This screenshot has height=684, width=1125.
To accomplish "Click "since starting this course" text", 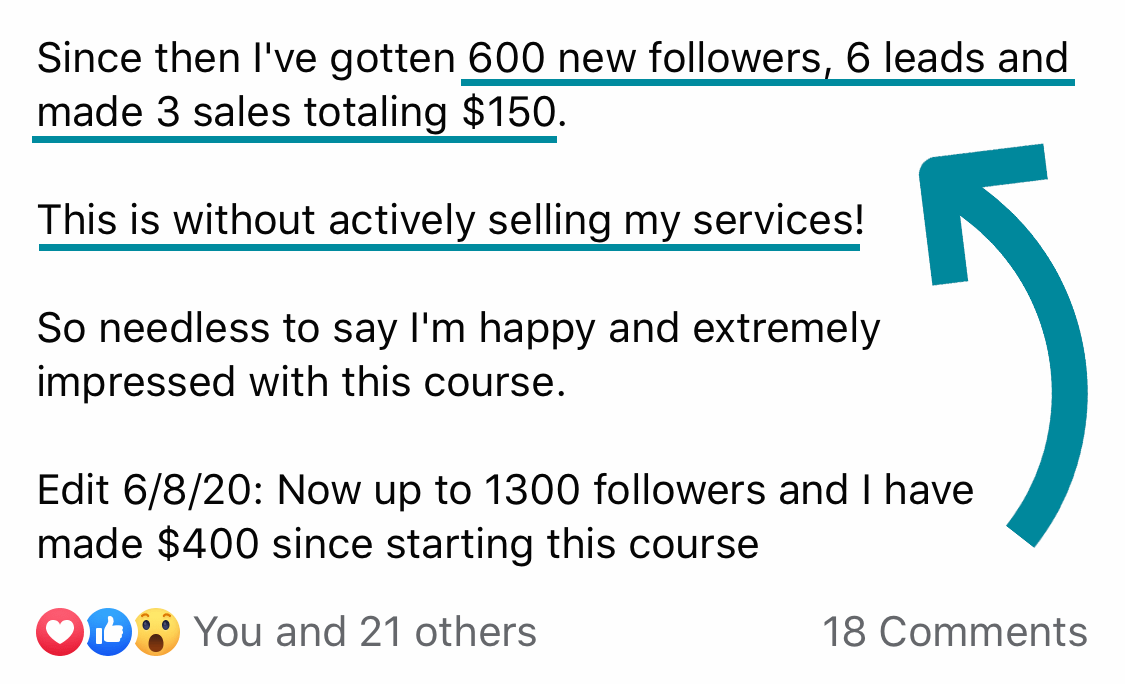I will [x=515, y=545].
